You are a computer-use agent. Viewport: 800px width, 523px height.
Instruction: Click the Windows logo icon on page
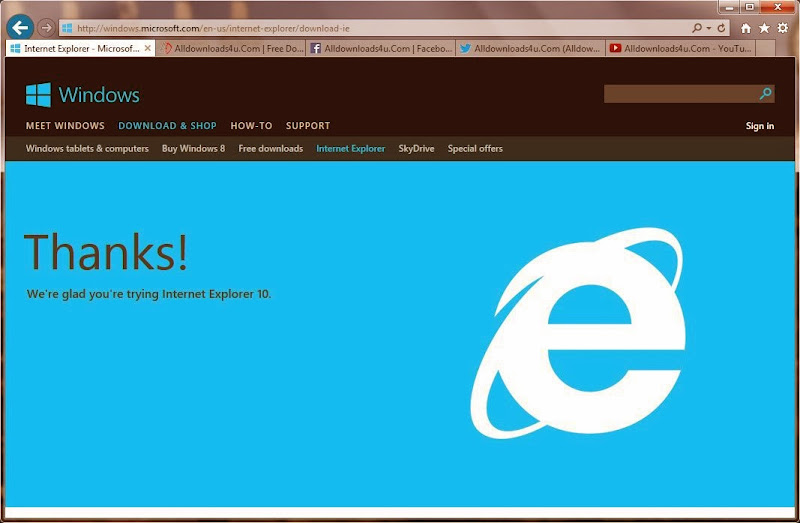[x=38, y=94]
